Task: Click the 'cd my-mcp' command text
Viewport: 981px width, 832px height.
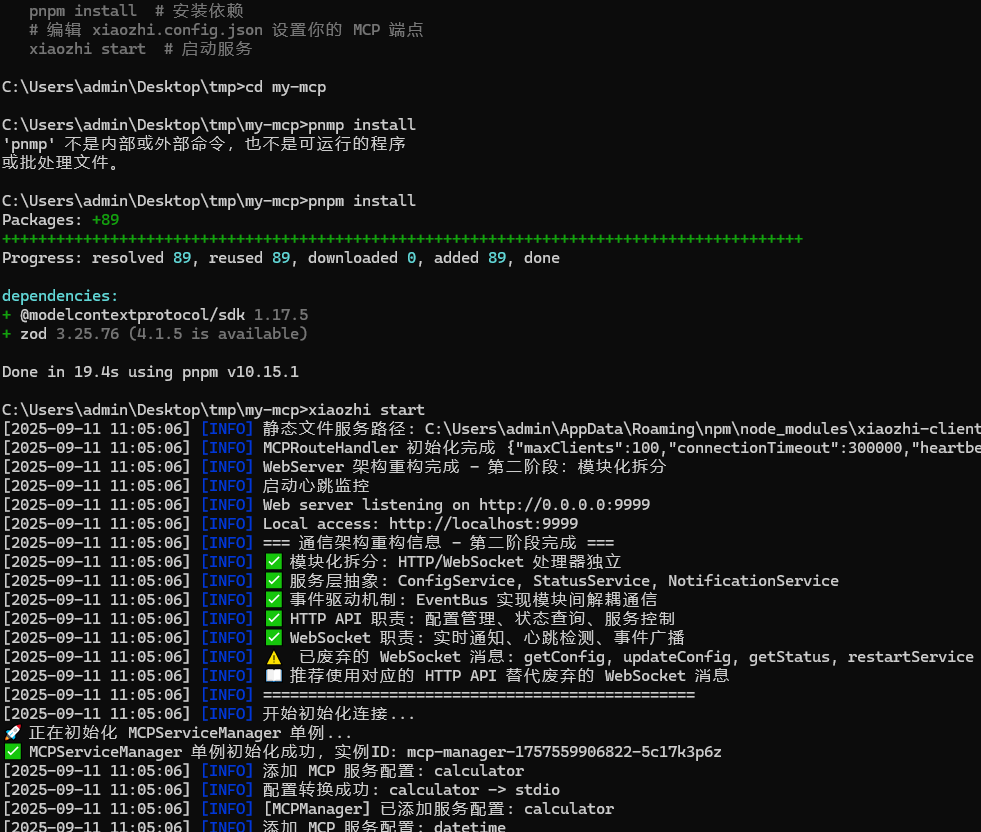Action: click(x=285, y=87)
